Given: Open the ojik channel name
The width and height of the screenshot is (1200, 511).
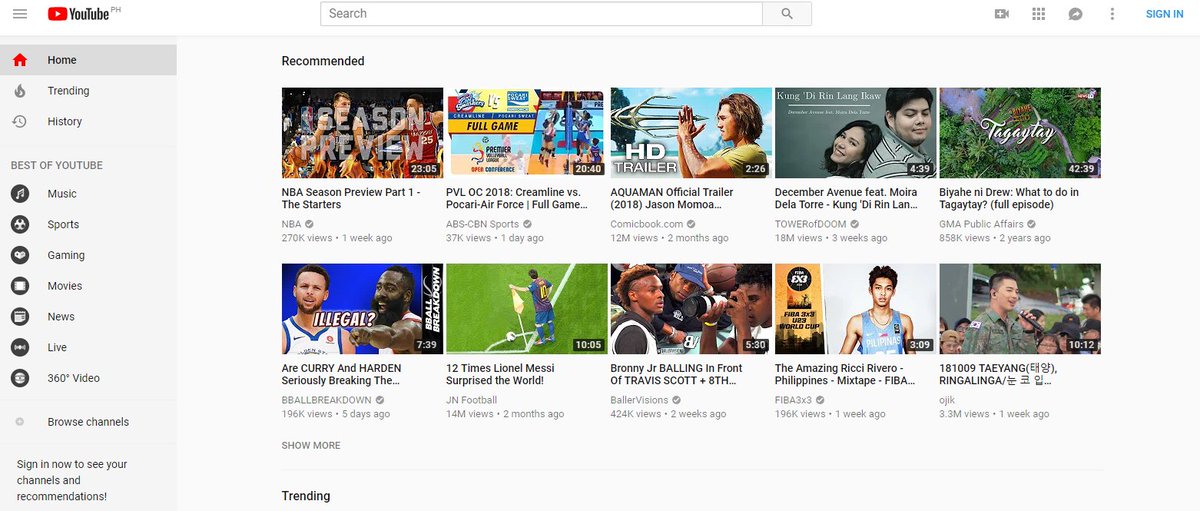Looking at the screenshot, I should (948, 400).
